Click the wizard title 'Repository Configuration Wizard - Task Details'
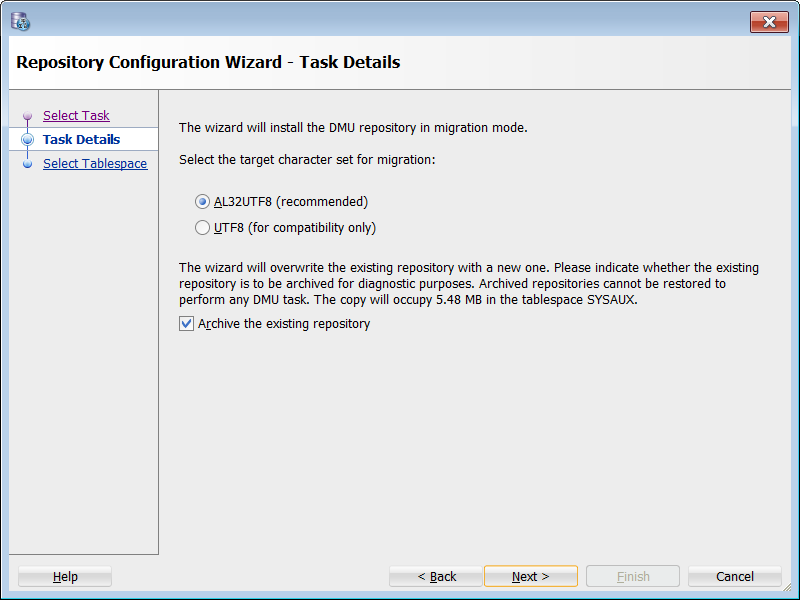The image size is (800, 600). [208, 62]
